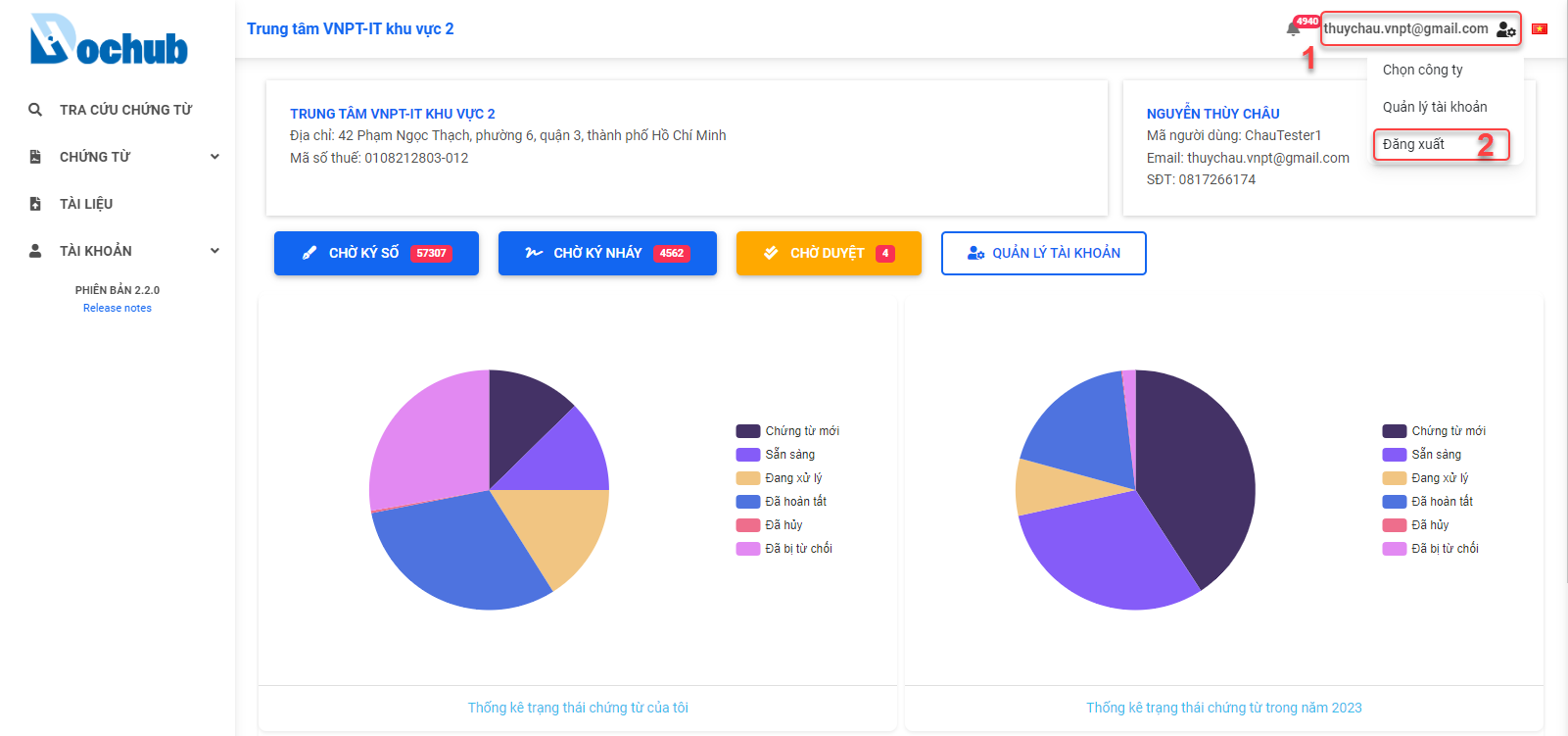Expand the Chứng từ sidebar chevron

point(214,157)
